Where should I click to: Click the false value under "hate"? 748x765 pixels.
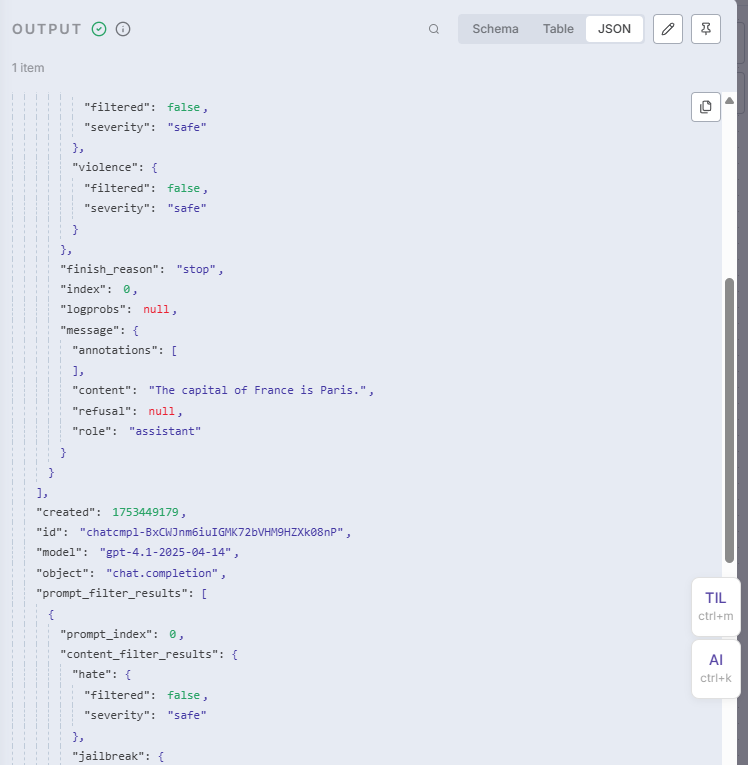coord(183,695)
